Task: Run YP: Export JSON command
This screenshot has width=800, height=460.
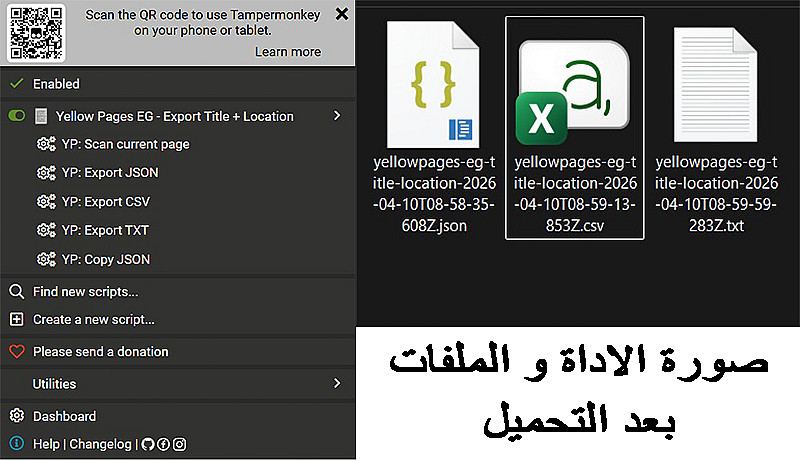Action: [x=110, y=173]
